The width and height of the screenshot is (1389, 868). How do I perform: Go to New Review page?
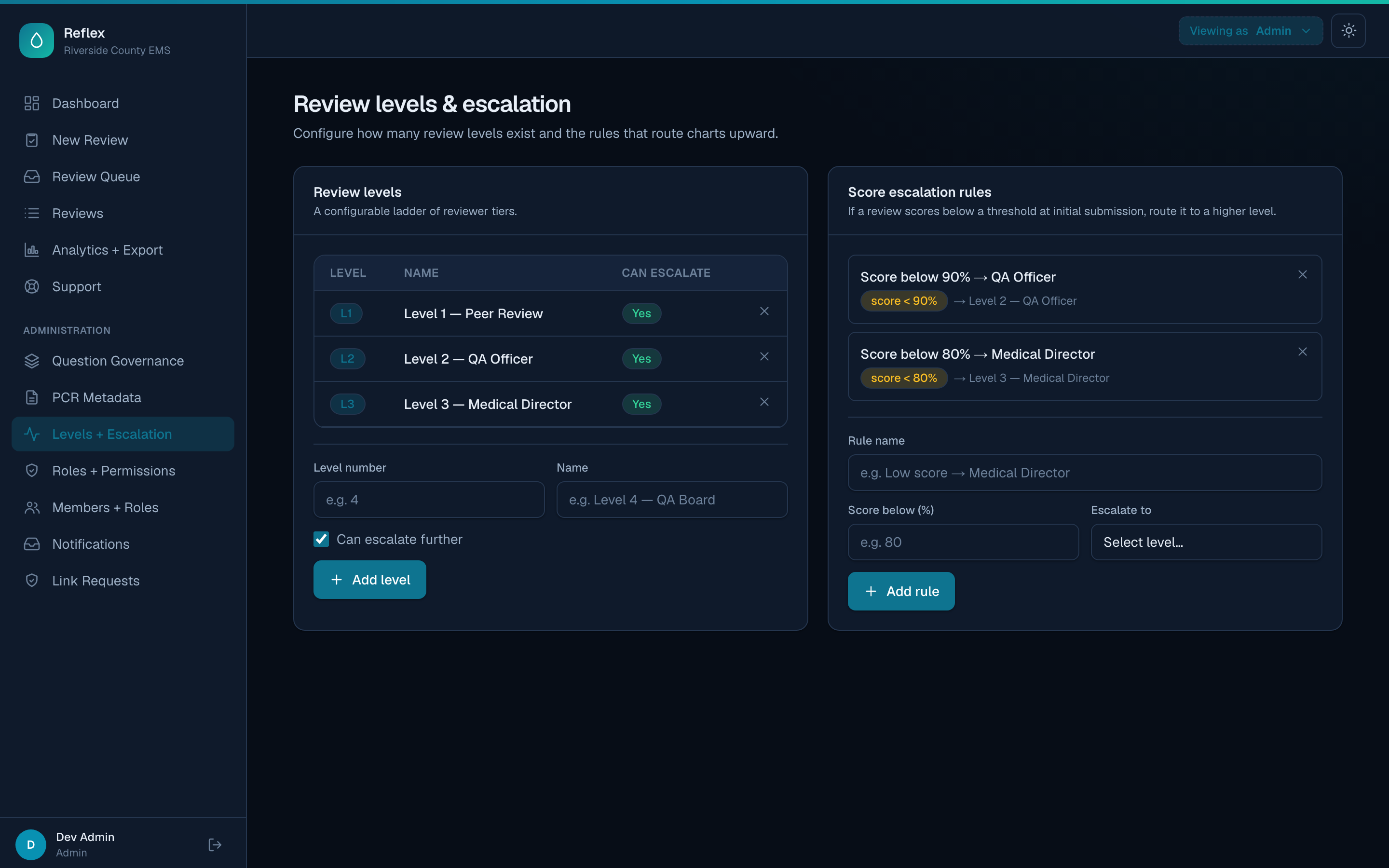click(123, 140)
